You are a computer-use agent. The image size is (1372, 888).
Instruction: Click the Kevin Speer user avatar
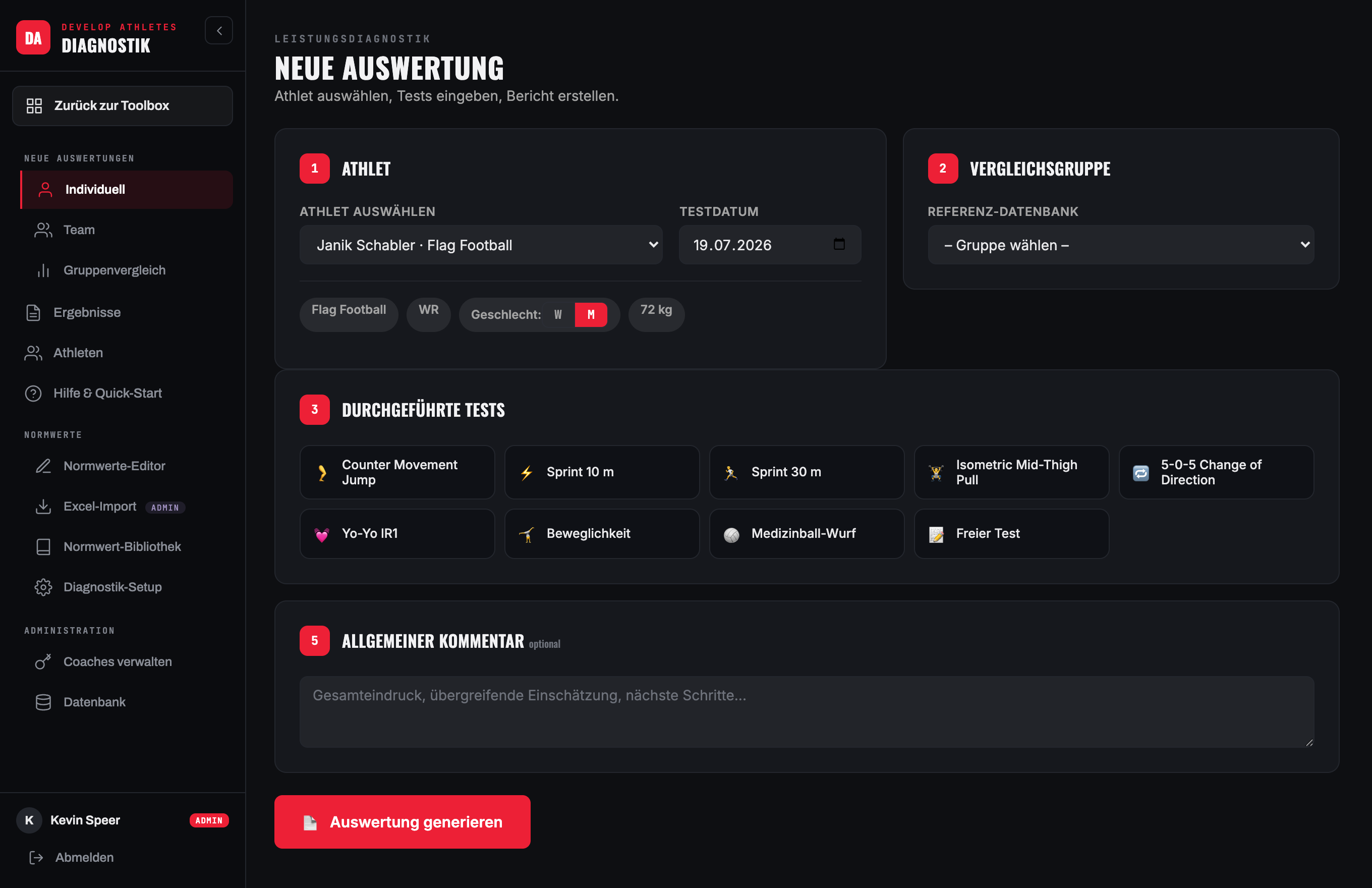coord(29,820)
